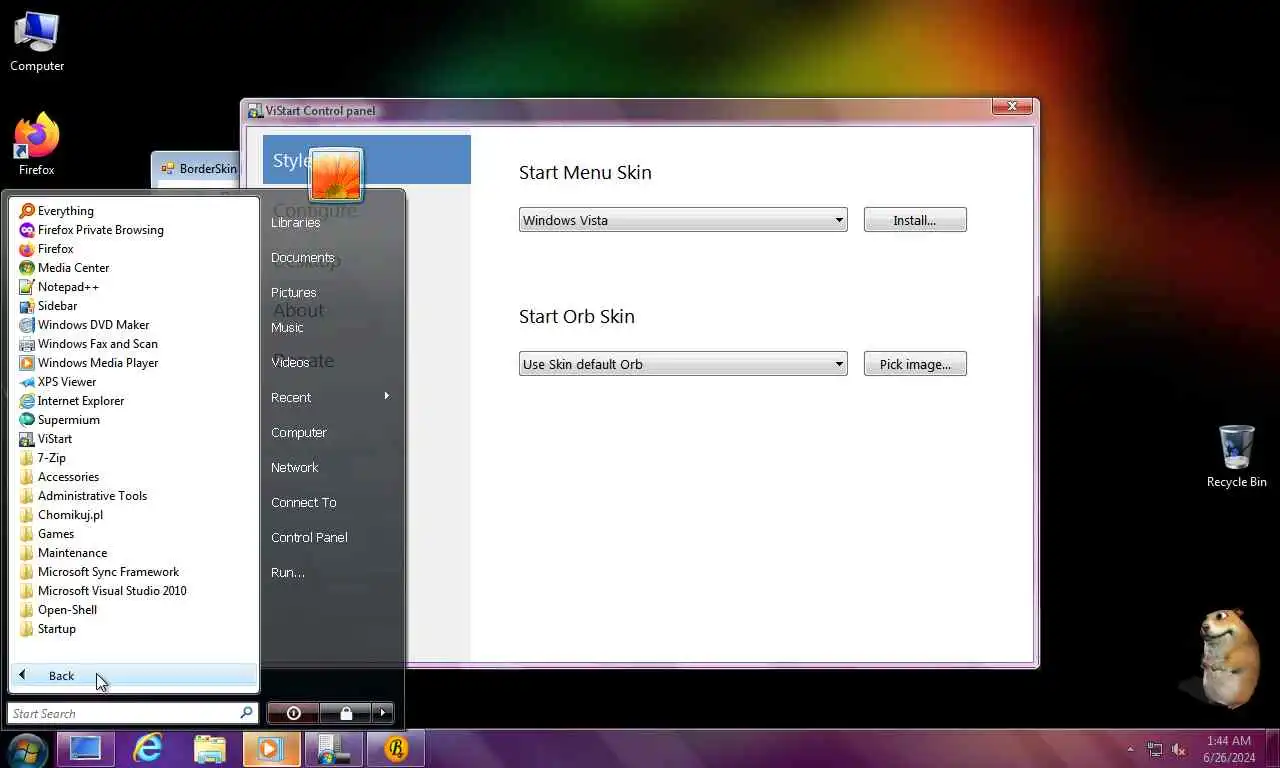The image size is (1280, 768).
Task: Open Music from the start menu
Action: 287,327
